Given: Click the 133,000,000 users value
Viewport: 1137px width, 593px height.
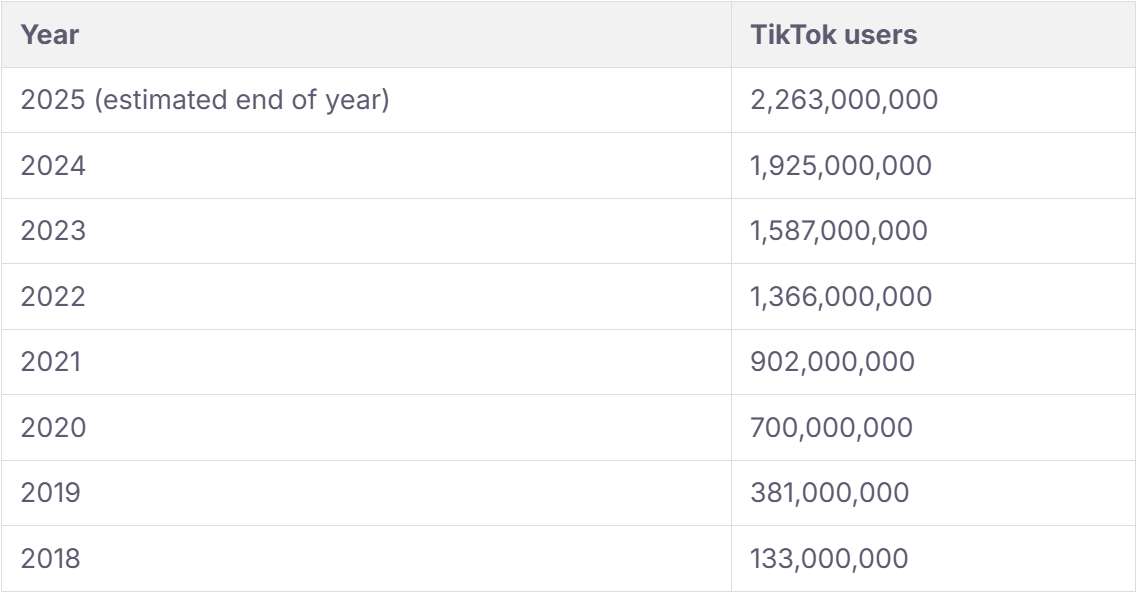Looking at the screenshot, I should 829,558.
